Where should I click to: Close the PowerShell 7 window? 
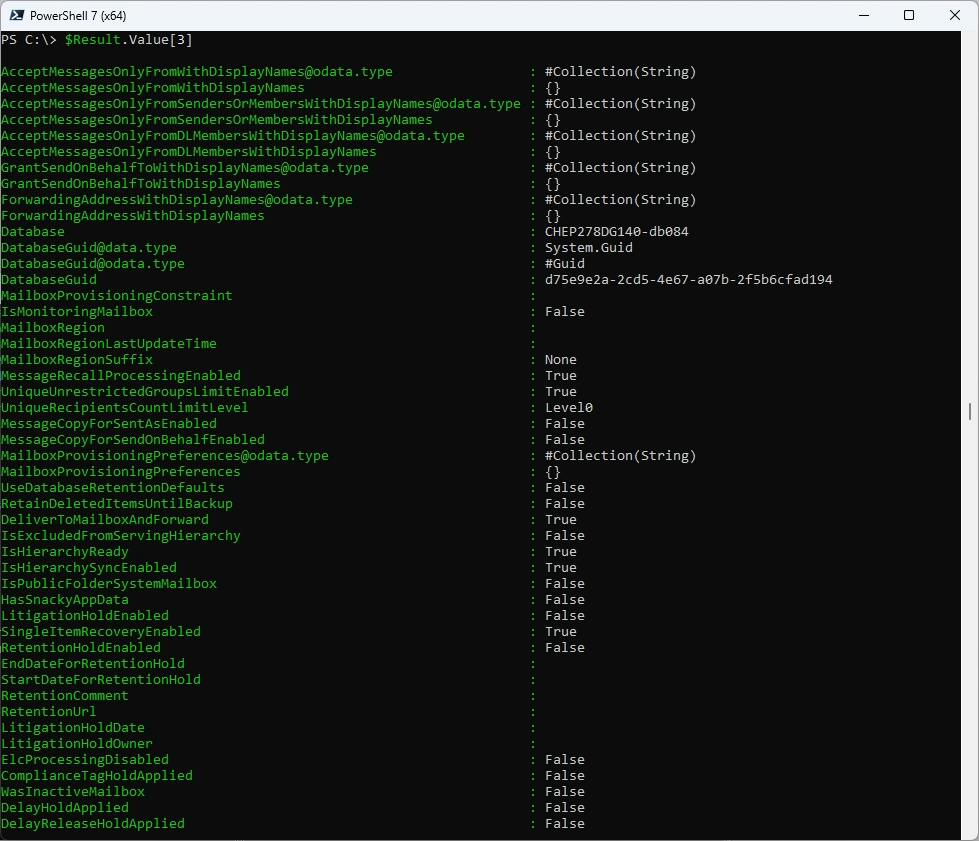pyautogui.click(x=954, y=16)
